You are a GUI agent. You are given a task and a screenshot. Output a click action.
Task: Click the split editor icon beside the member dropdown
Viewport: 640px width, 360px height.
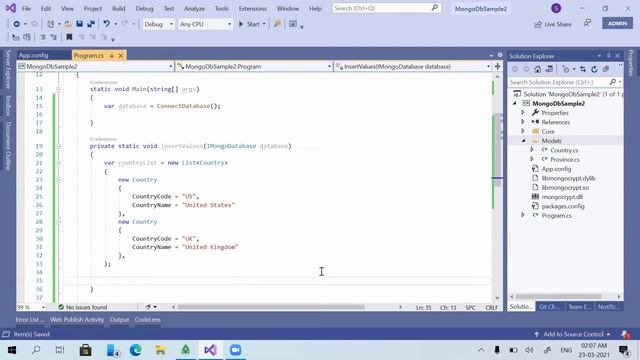click(498, 66)
